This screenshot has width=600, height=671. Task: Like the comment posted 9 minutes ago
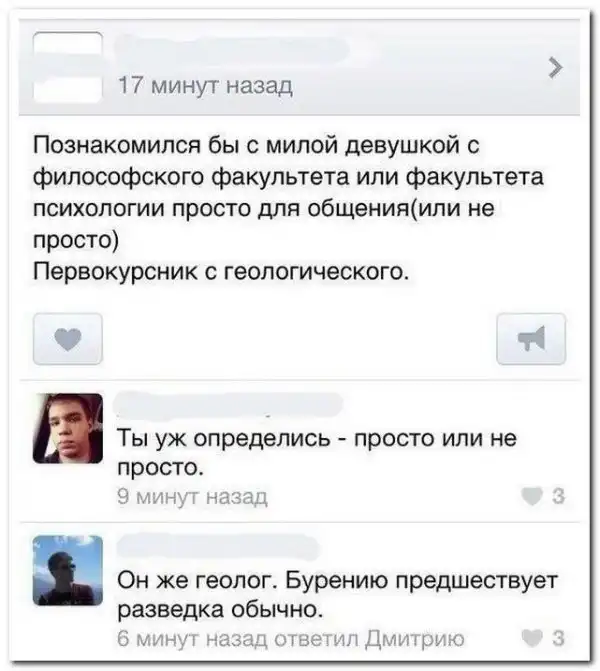pos(532,497)
